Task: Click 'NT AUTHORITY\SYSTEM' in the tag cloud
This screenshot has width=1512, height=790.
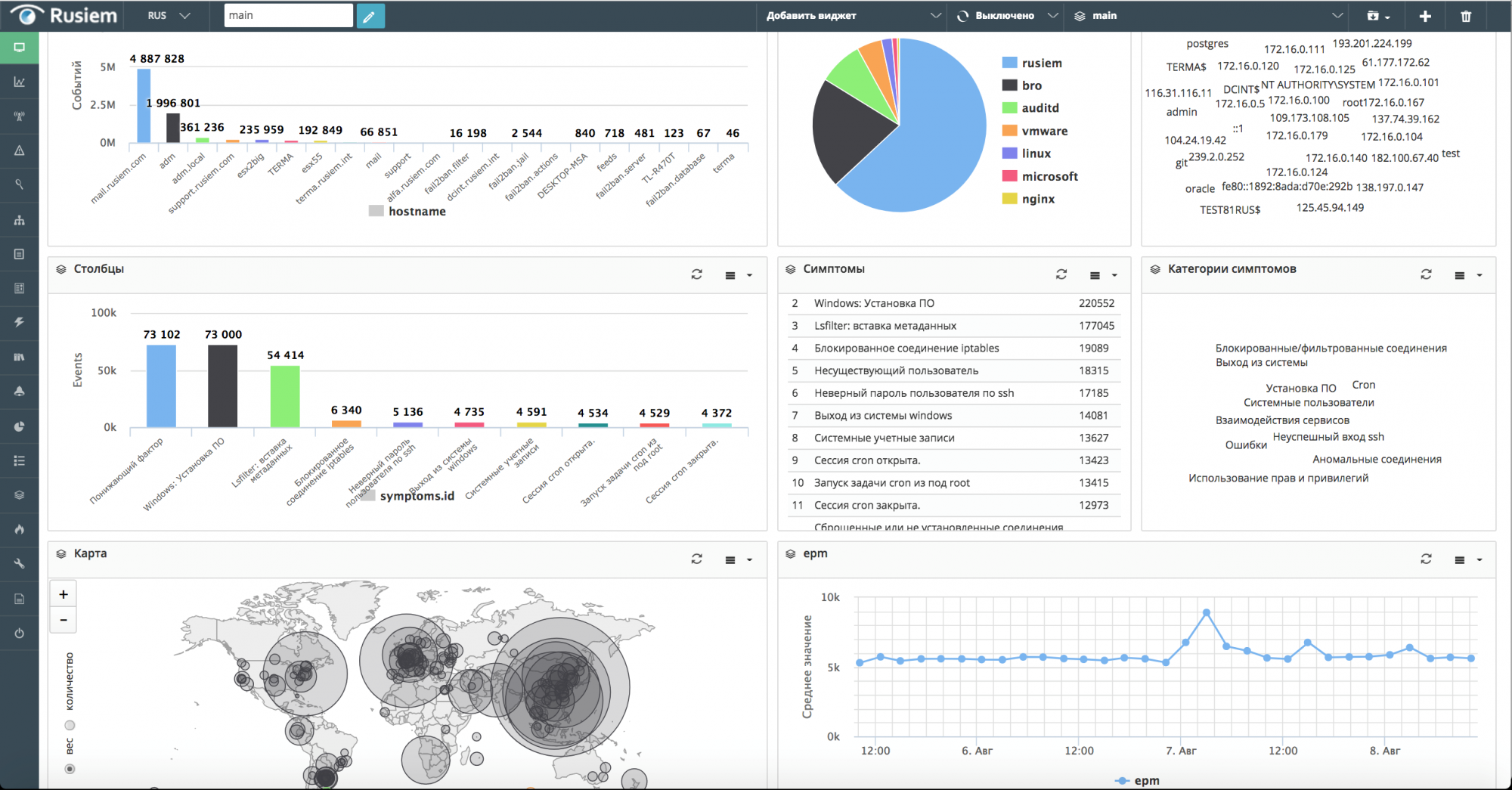Action: 1318,85
